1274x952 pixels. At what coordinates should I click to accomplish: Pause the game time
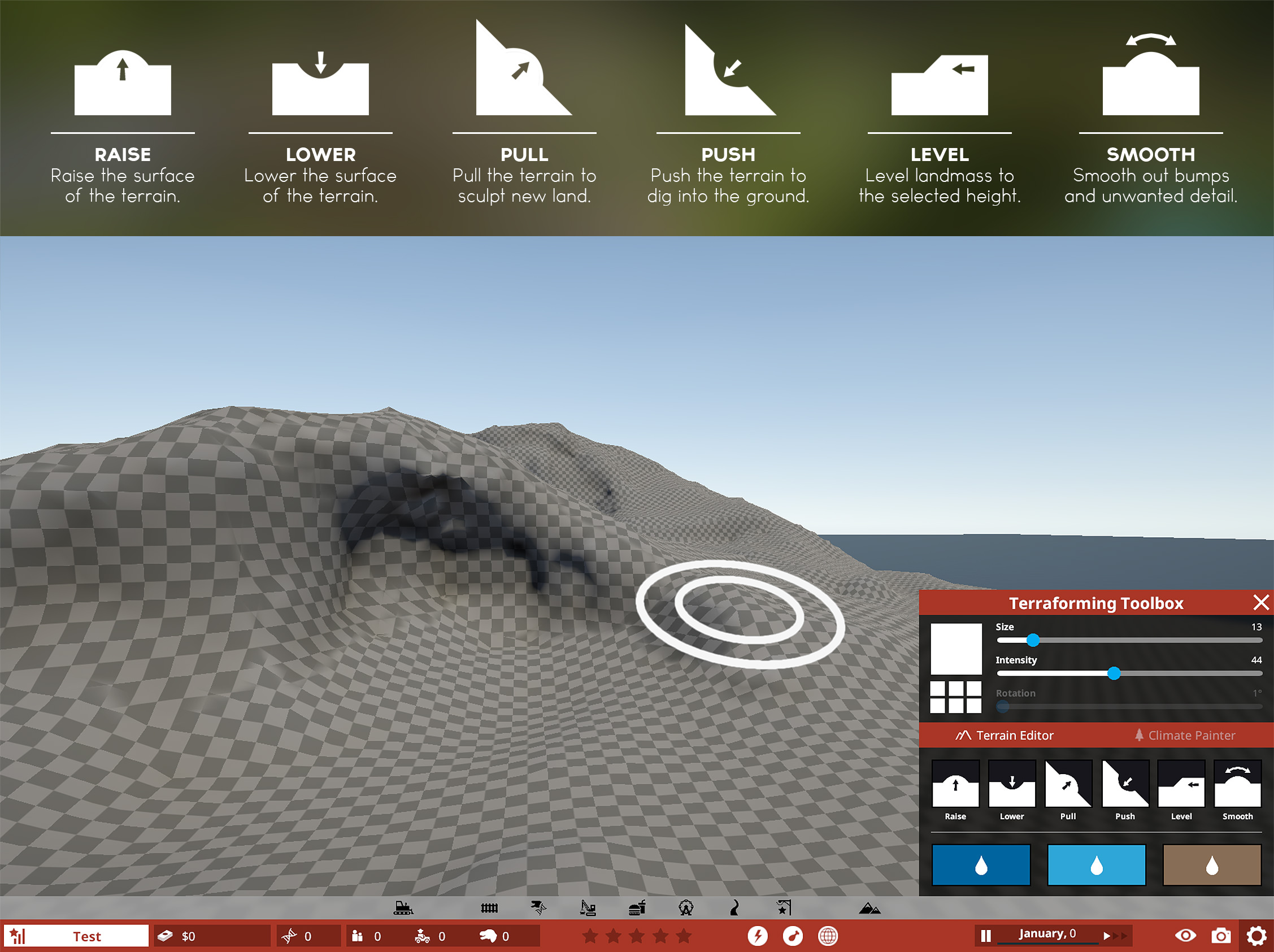tap(985, 936)
